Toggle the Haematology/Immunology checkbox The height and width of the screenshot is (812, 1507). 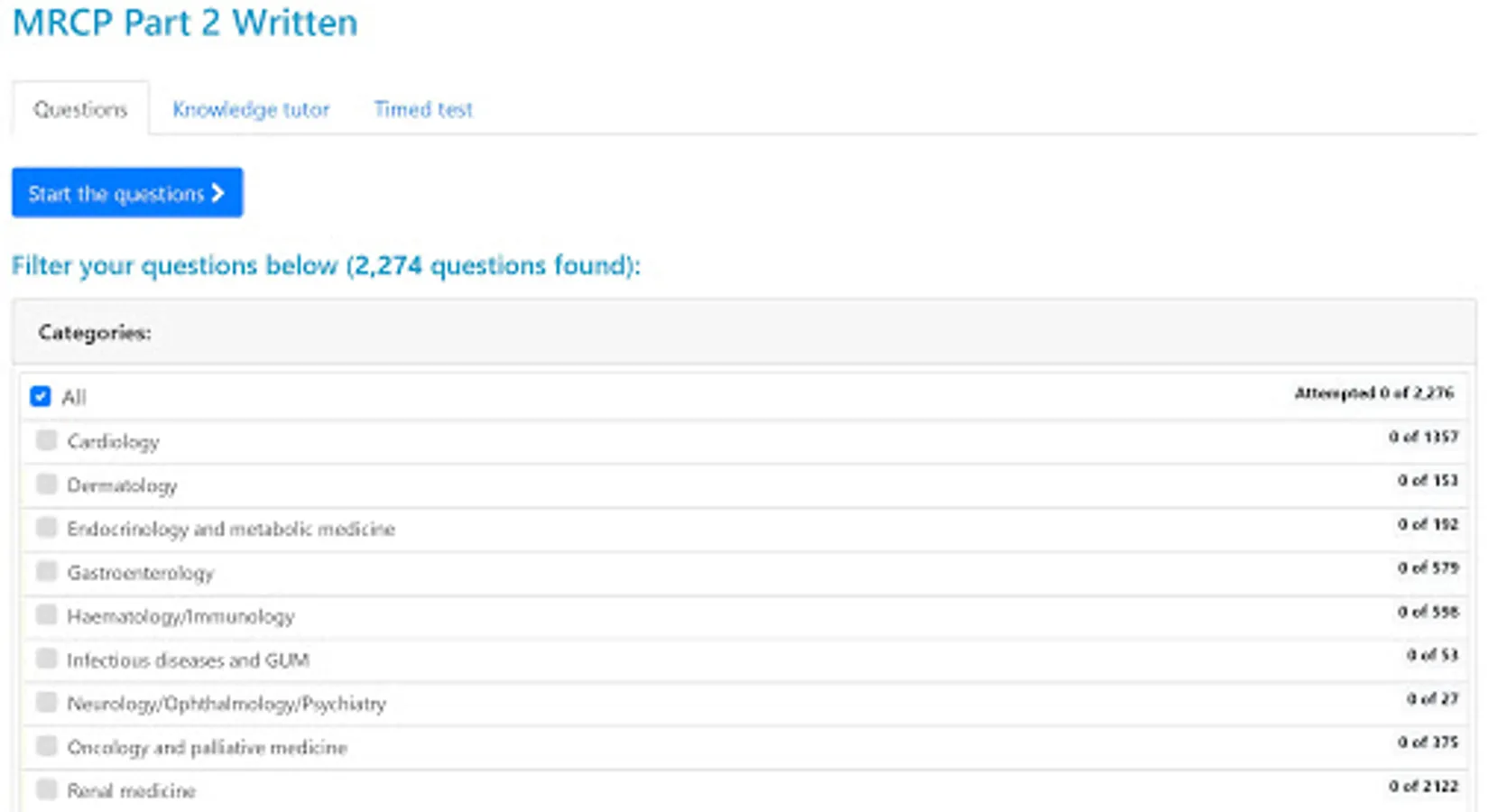(x=46, y=615)
